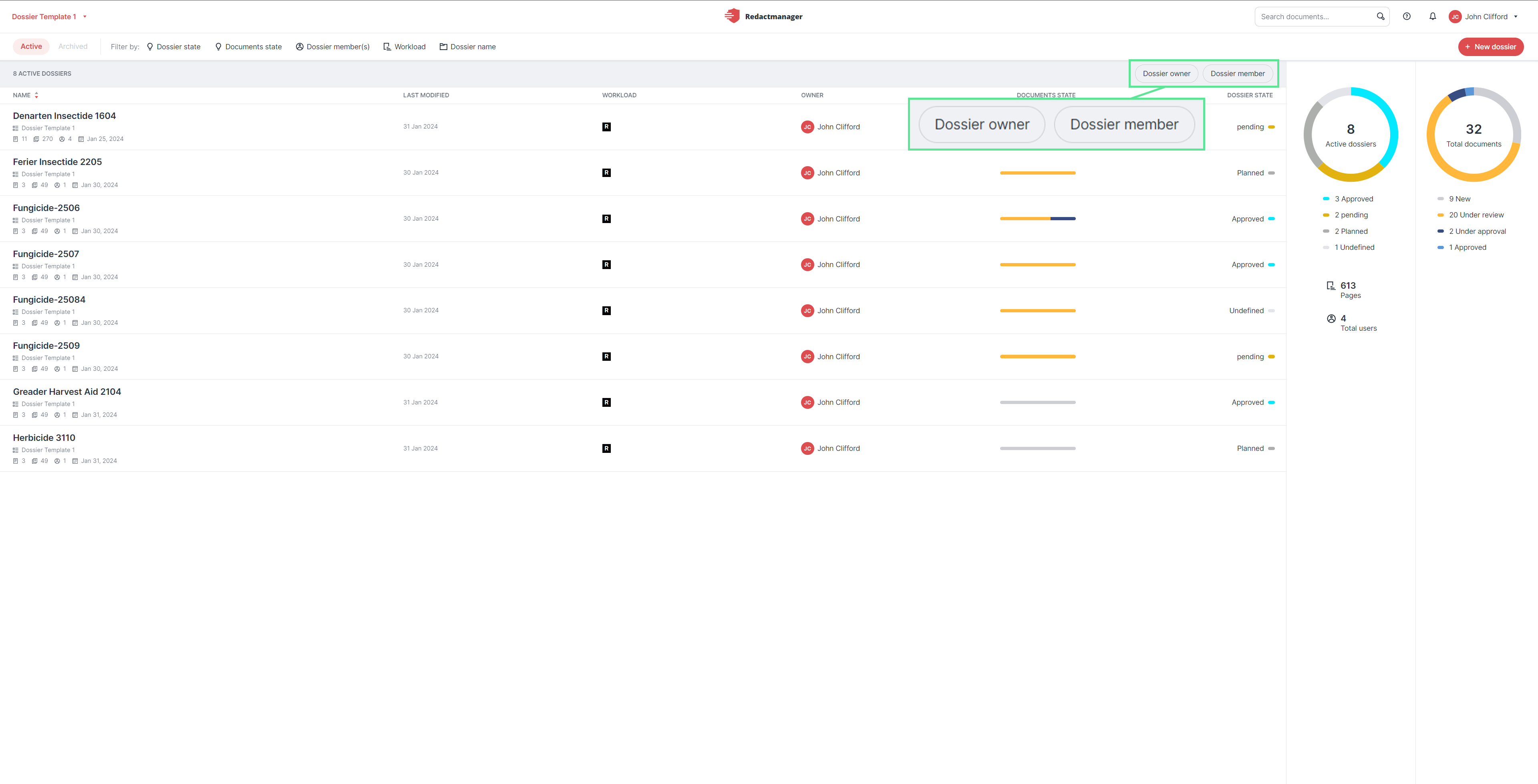Open the help question mark icon
The height and width of the screenshot is (784, 1538).
[x=1407, y=17]
